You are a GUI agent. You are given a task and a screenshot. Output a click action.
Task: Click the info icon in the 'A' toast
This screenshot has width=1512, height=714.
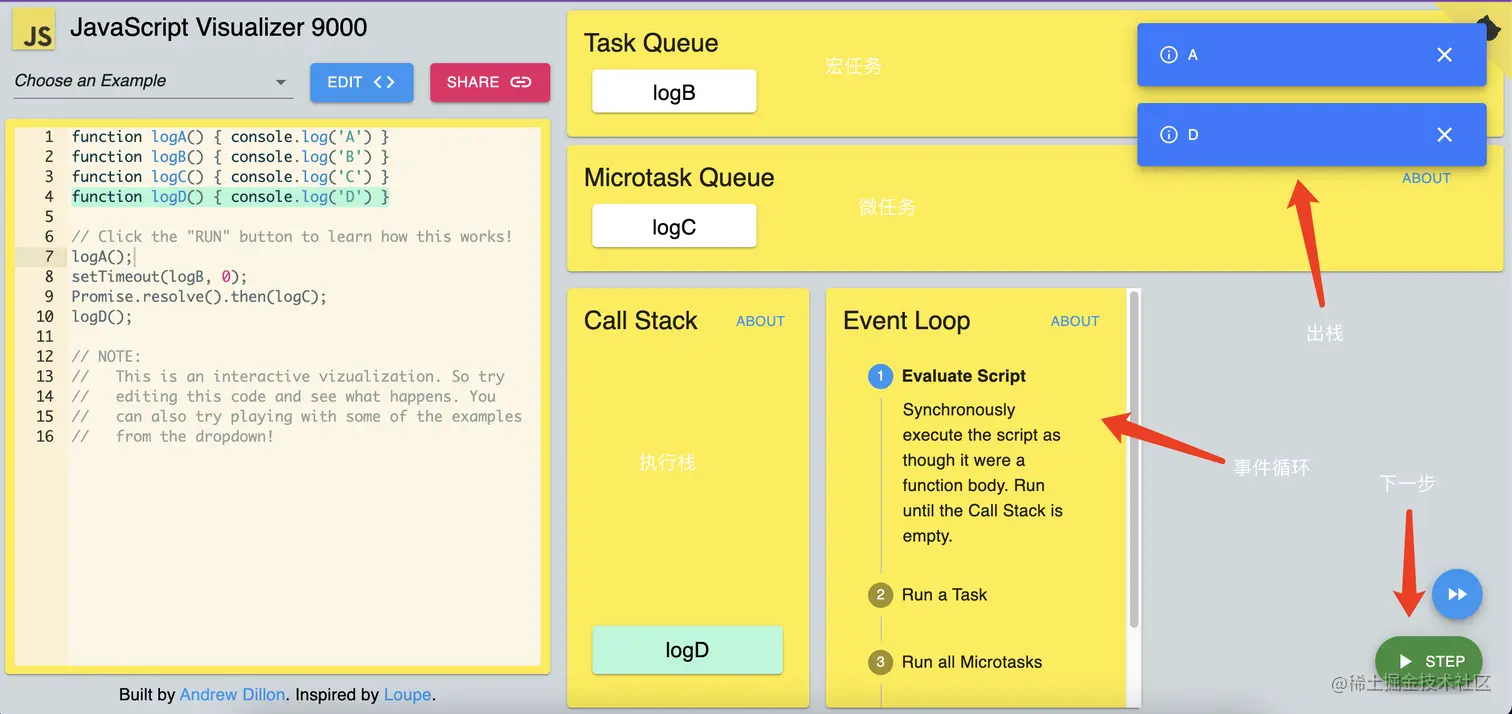coord(1168,55)
